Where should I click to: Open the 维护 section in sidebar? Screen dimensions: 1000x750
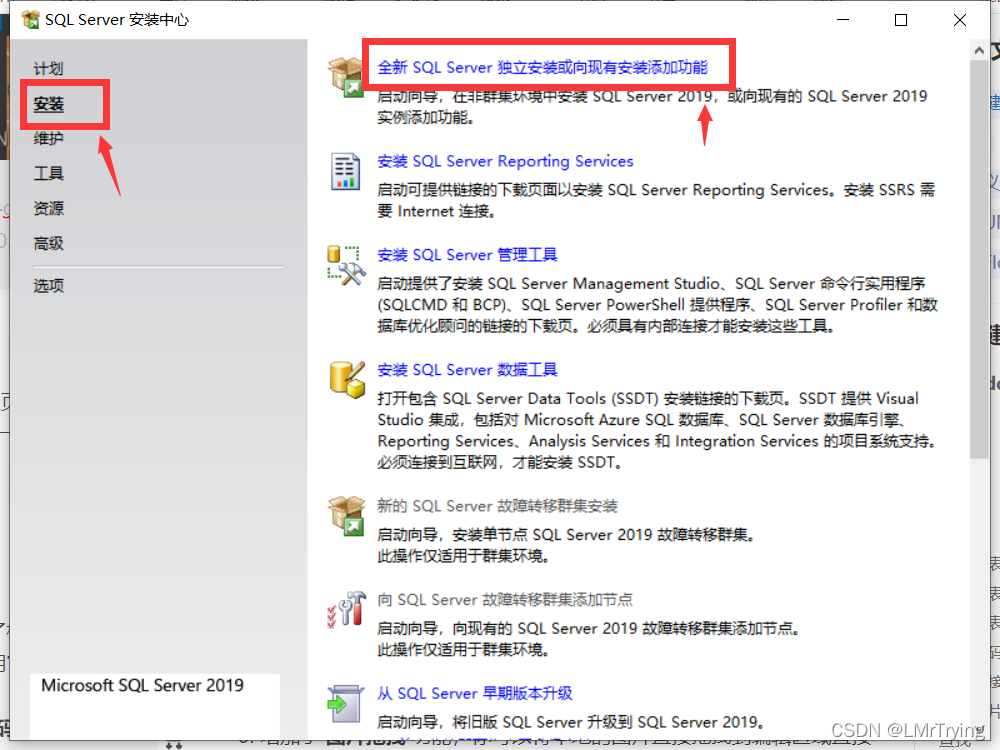(48, 138)
